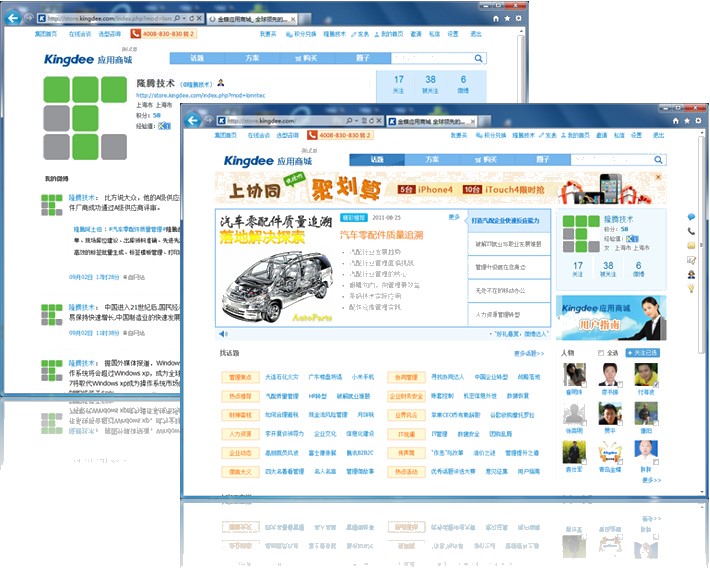Select 话题 tab in rear window
710x584 pixels.
tap(197, 58)
